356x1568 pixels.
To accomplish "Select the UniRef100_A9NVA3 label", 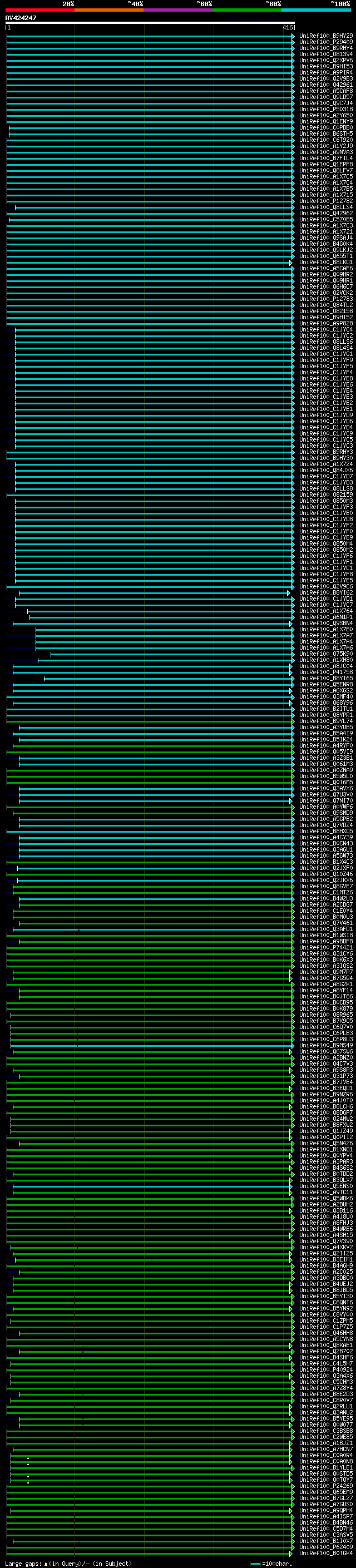I will pos(326,152).
